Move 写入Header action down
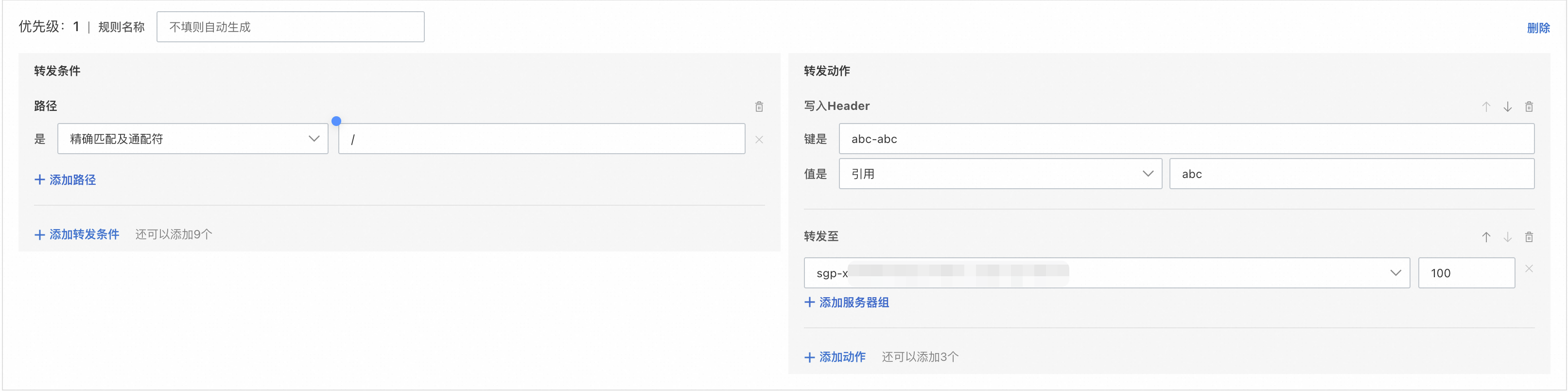This screenshot has height=392, width=1568. (x=1507, y=107)
